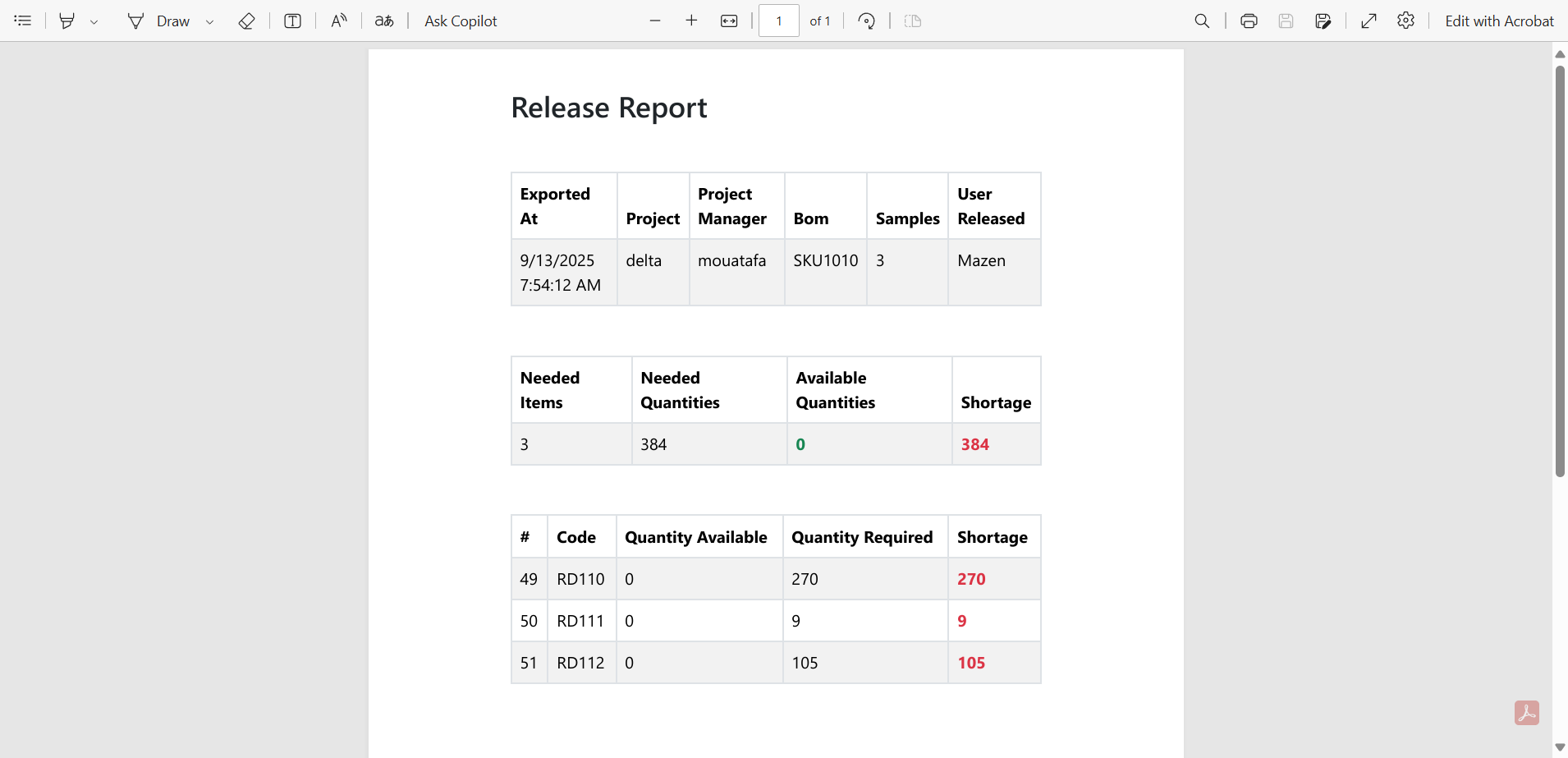The image size is (1568, 758).
Task: Rotate the PDF page
Action: [x=867, y=21]
